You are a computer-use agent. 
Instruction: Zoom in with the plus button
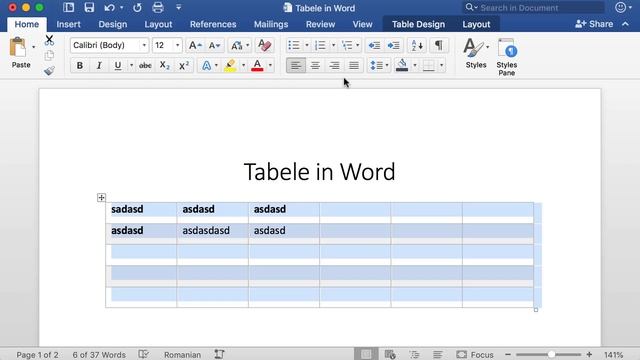coord(589,354)
